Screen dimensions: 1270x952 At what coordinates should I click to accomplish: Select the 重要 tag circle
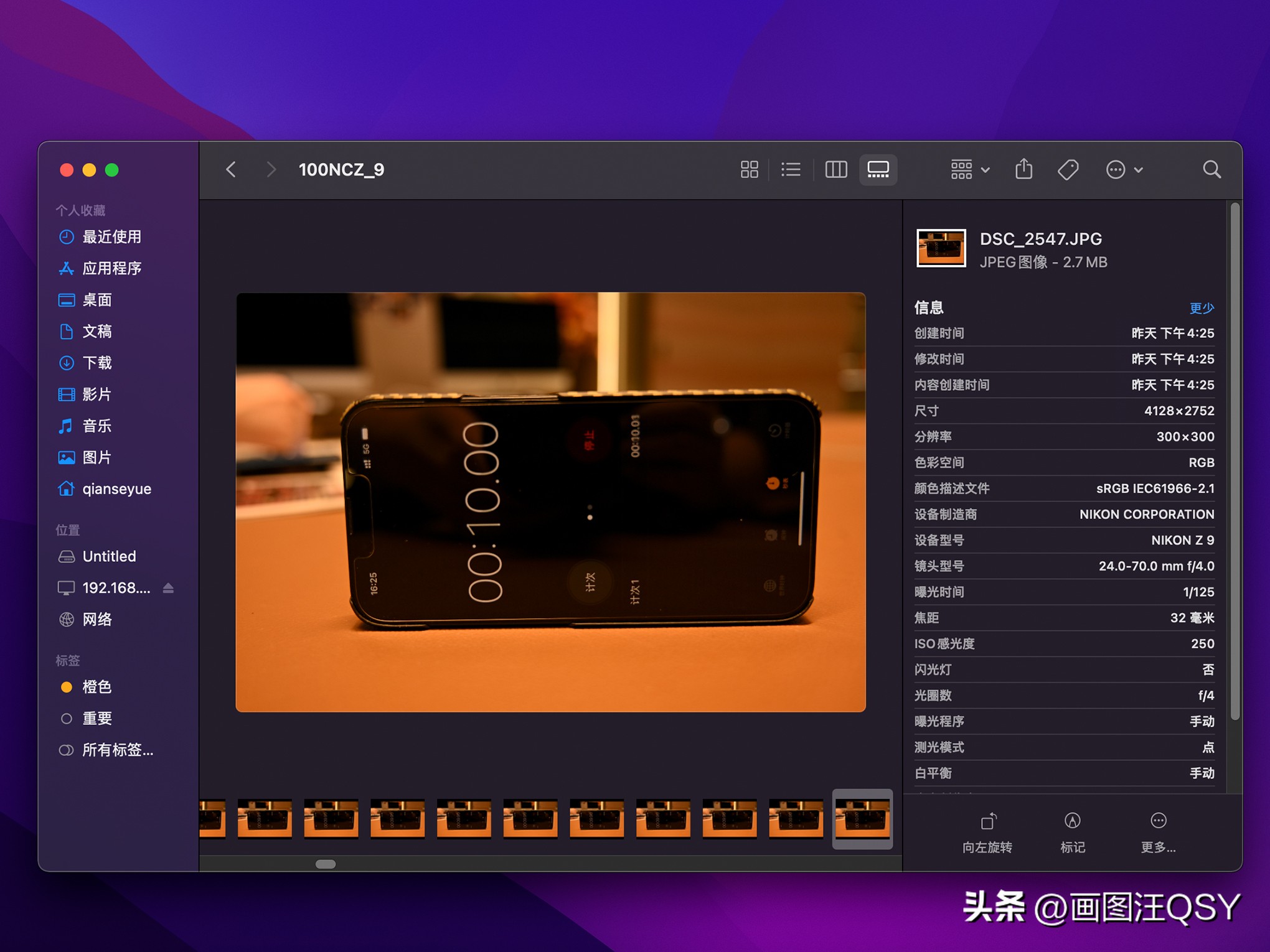pyautogui.click(x=67, y=718)
